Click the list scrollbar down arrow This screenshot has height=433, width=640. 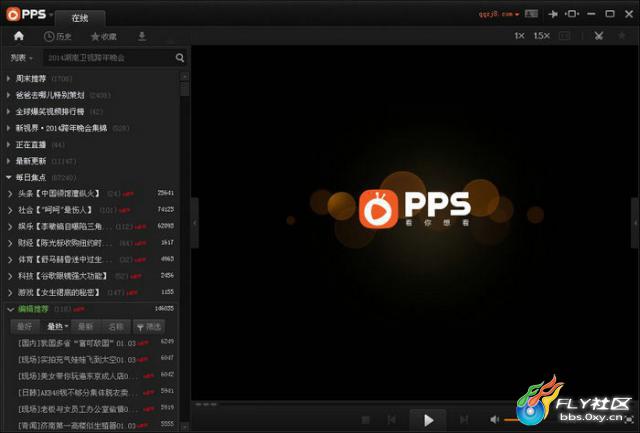(x=184, y=427)
